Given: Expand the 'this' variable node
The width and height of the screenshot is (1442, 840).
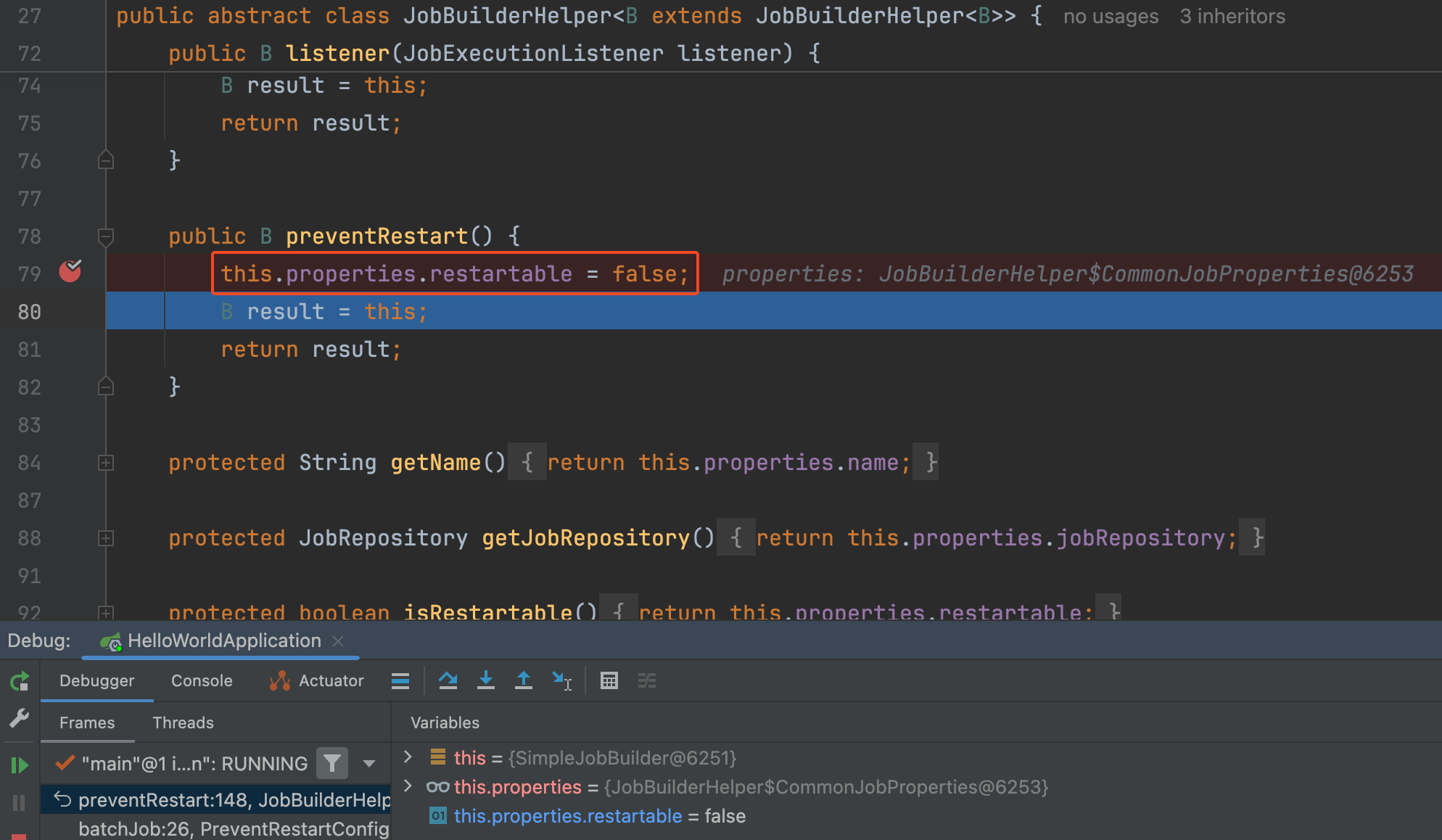Looking at the screenshot, I should (x=408, y=757).
